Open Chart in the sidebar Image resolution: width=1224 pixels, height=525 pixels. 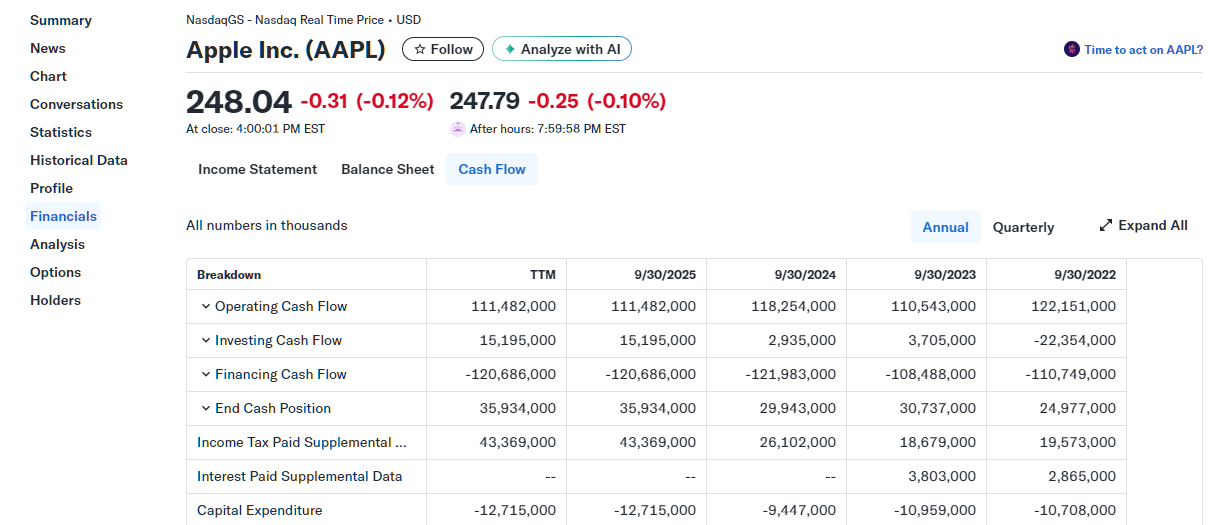[x=48, y=76]
